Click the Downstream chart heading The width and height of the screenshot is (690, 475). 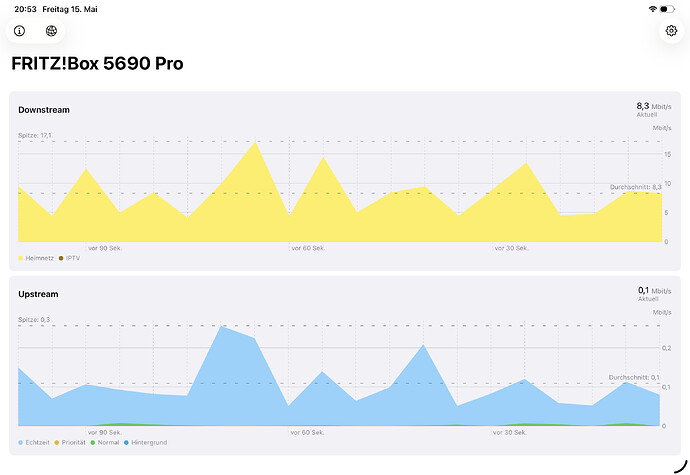pos(44,110)
